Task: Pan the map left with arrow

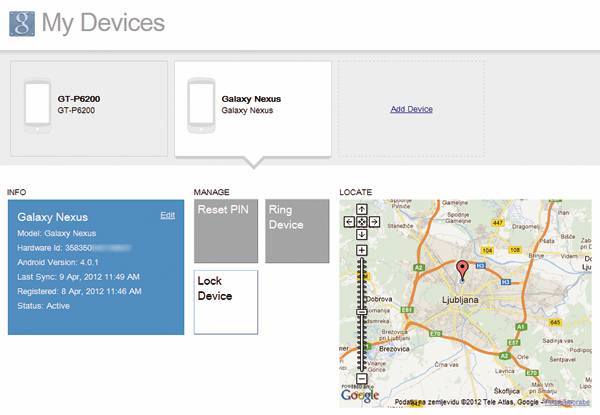Action: click(349, 222)
